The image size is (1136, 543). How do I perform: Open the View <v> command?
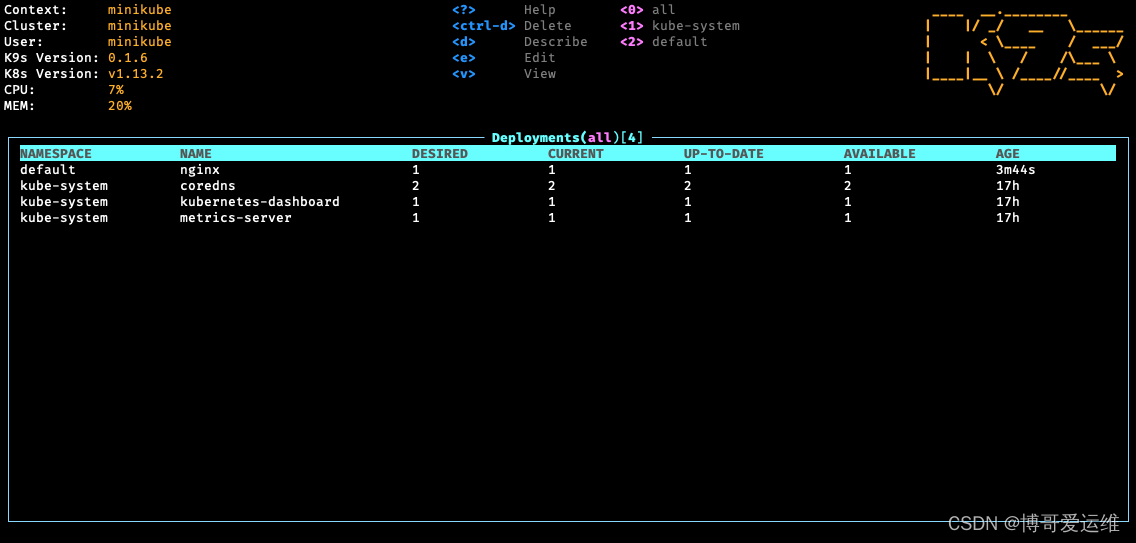[x=463, y=74]
